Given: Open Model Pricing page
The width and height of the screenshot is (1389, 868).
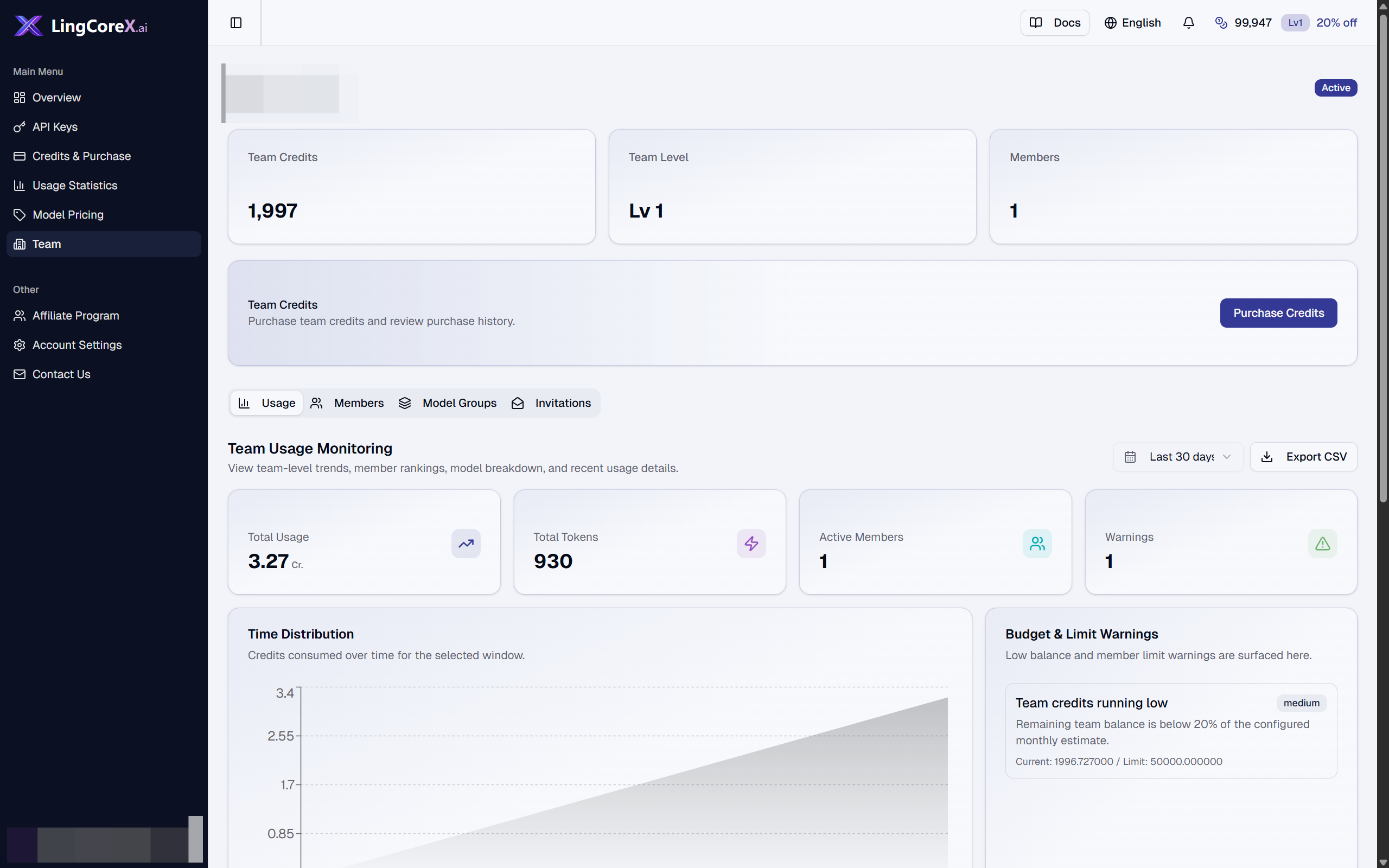Looking at the screenshot, I should [104, 215].
